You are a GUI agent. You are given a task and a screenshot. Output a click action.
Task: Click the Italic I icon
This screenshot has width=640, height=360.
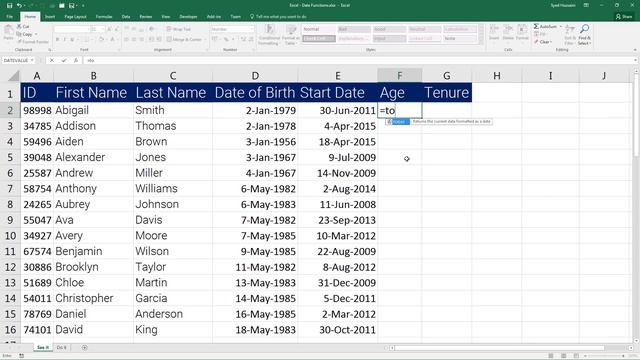[x=65, y=40]
